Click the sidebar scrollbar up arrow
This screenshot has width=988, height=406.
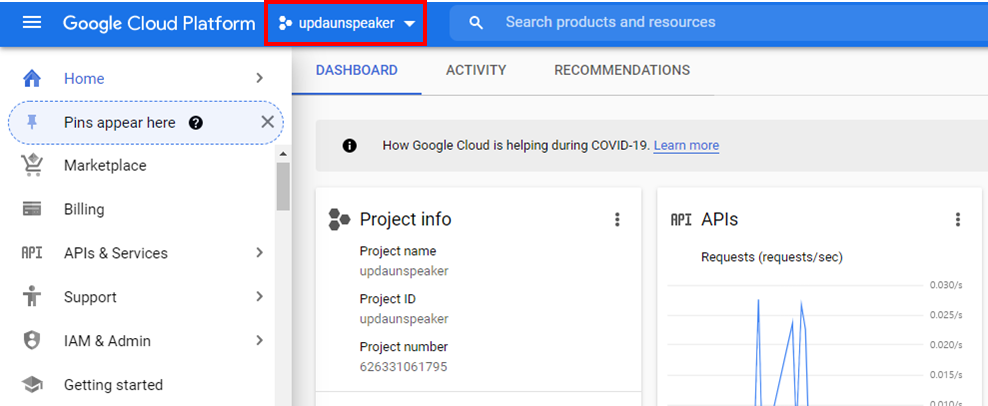(283, 154)
